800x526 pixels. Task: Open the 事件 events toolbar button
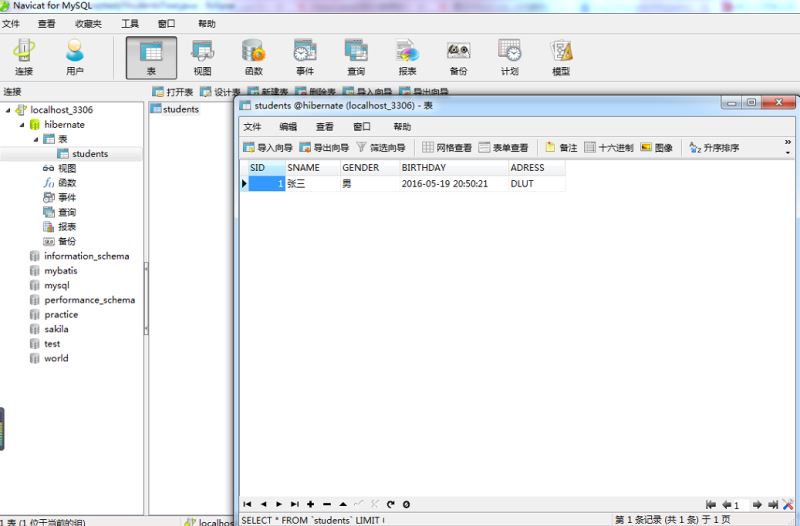305,58
